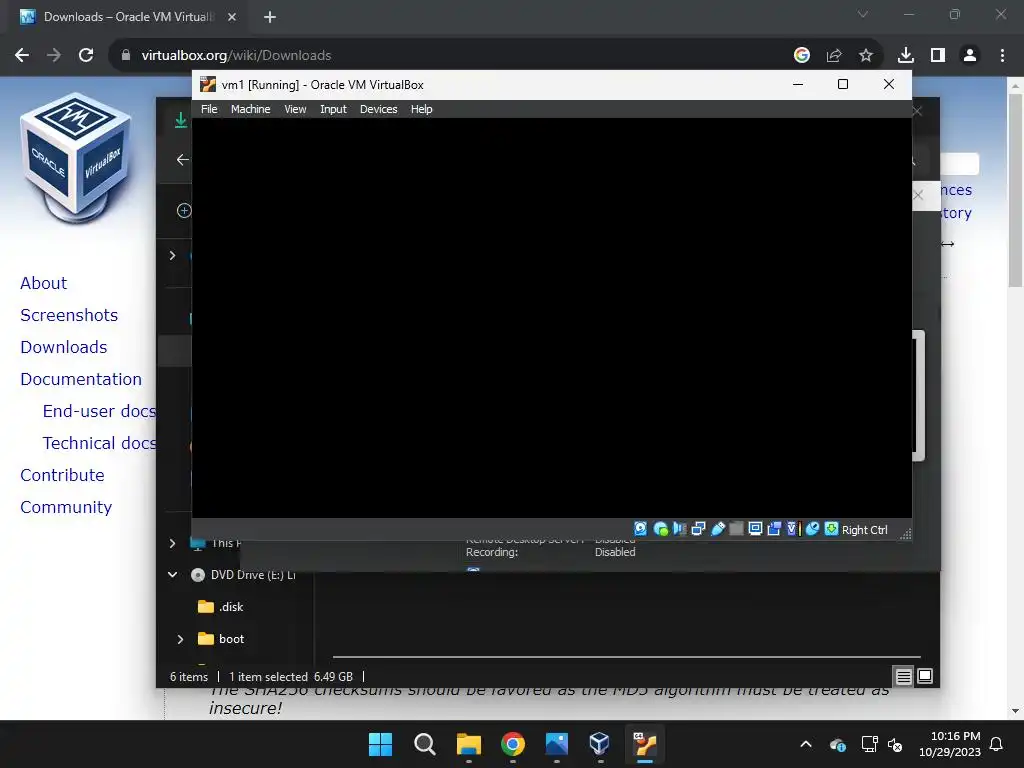Open the Chrome three-dot menu
The width and height of the screenshot is (1024, 768).
point(1002,56)
